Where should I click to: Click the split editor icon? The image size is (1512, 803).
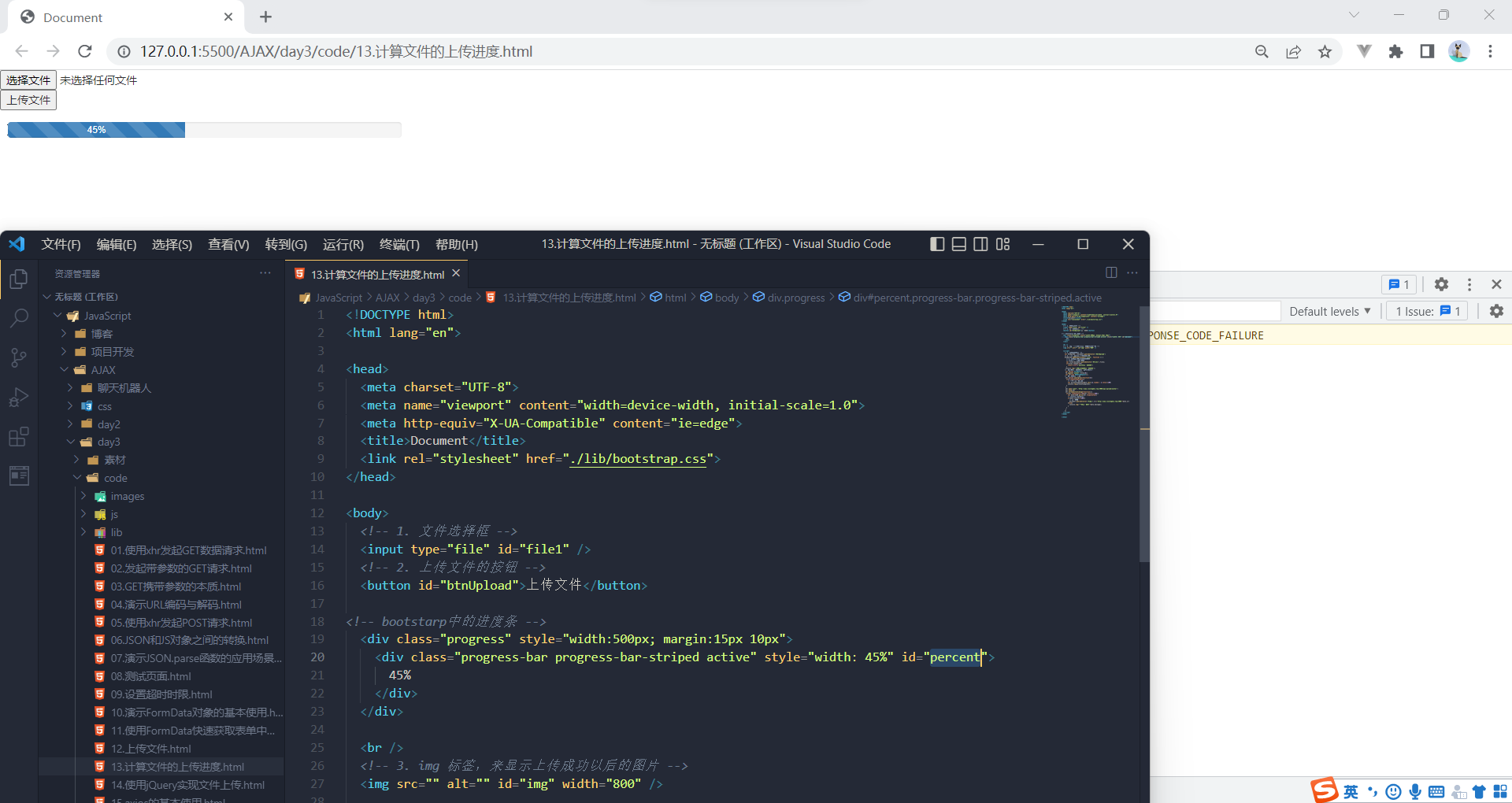click(x=1110, y=273)
